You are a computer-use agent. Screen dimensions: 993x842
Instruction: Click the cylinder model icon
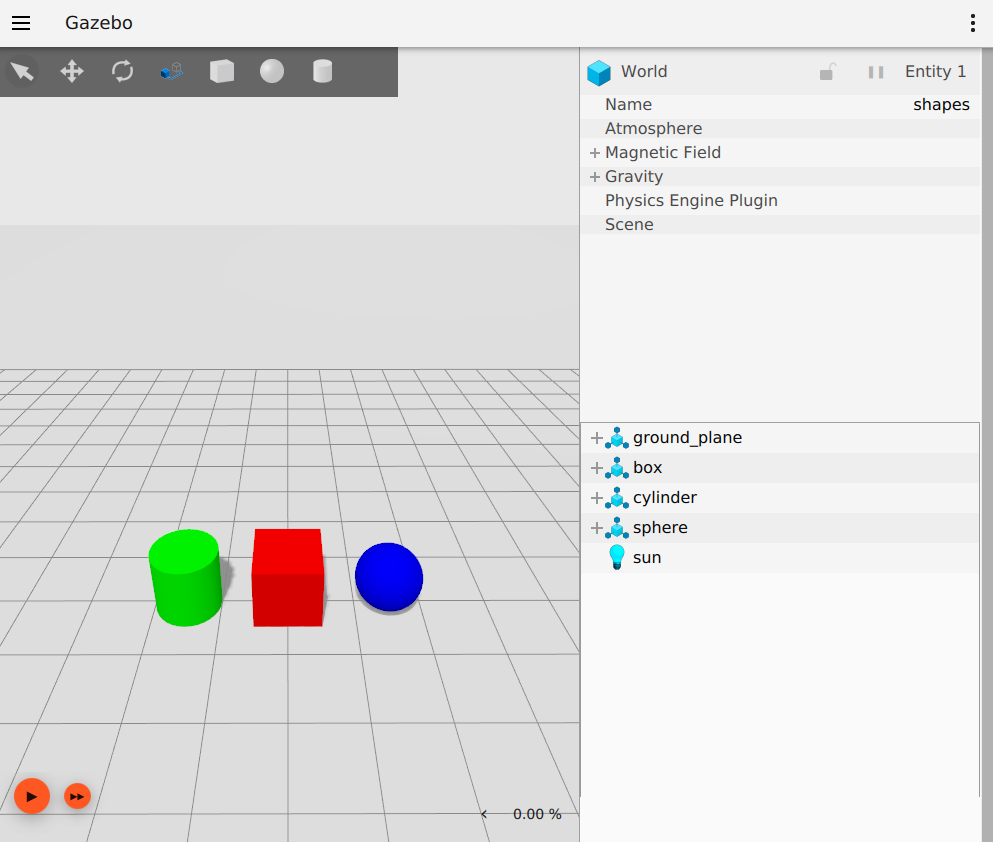(617, 498)
